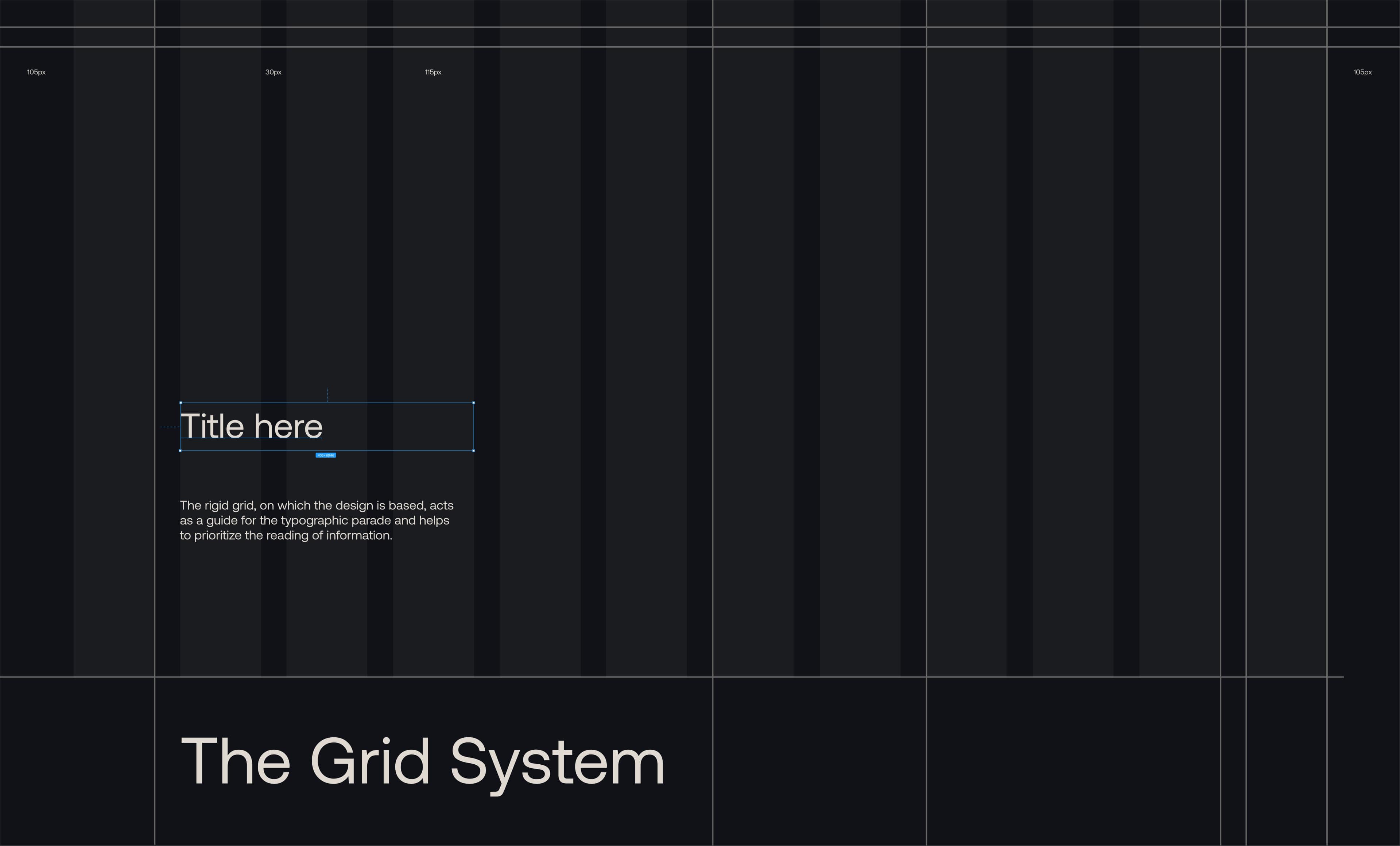Viewport: 1400px width, 846px height.
Task: Click the blue 405 × 68.46 size badge
Action: [x=326, y=455]
